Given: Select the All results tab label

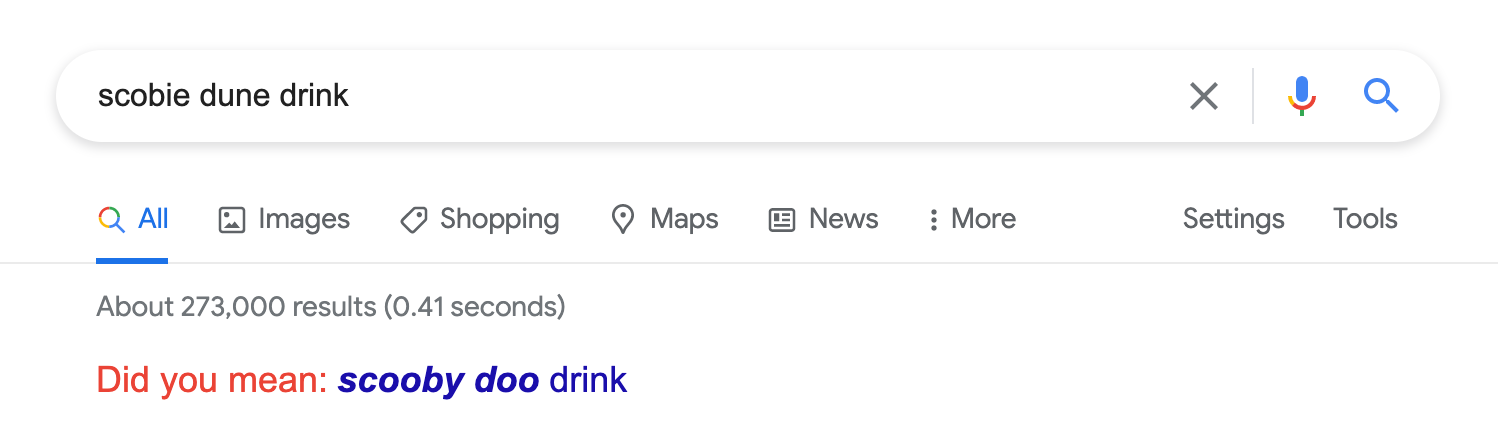Looking at the screenshot, I should pyautogui.click(x=153, y=219).
